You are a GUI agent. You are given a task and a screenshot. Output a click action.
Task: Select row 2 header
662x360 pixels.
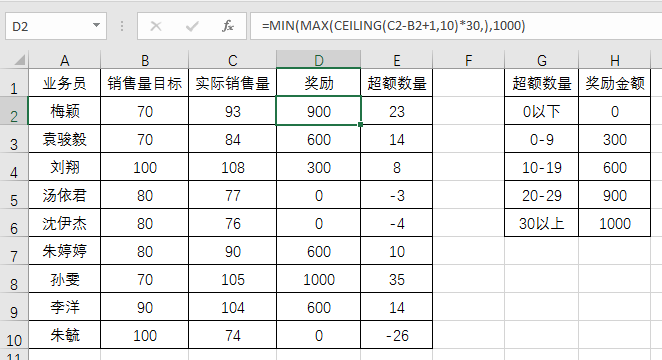click(x=14, y=111)
